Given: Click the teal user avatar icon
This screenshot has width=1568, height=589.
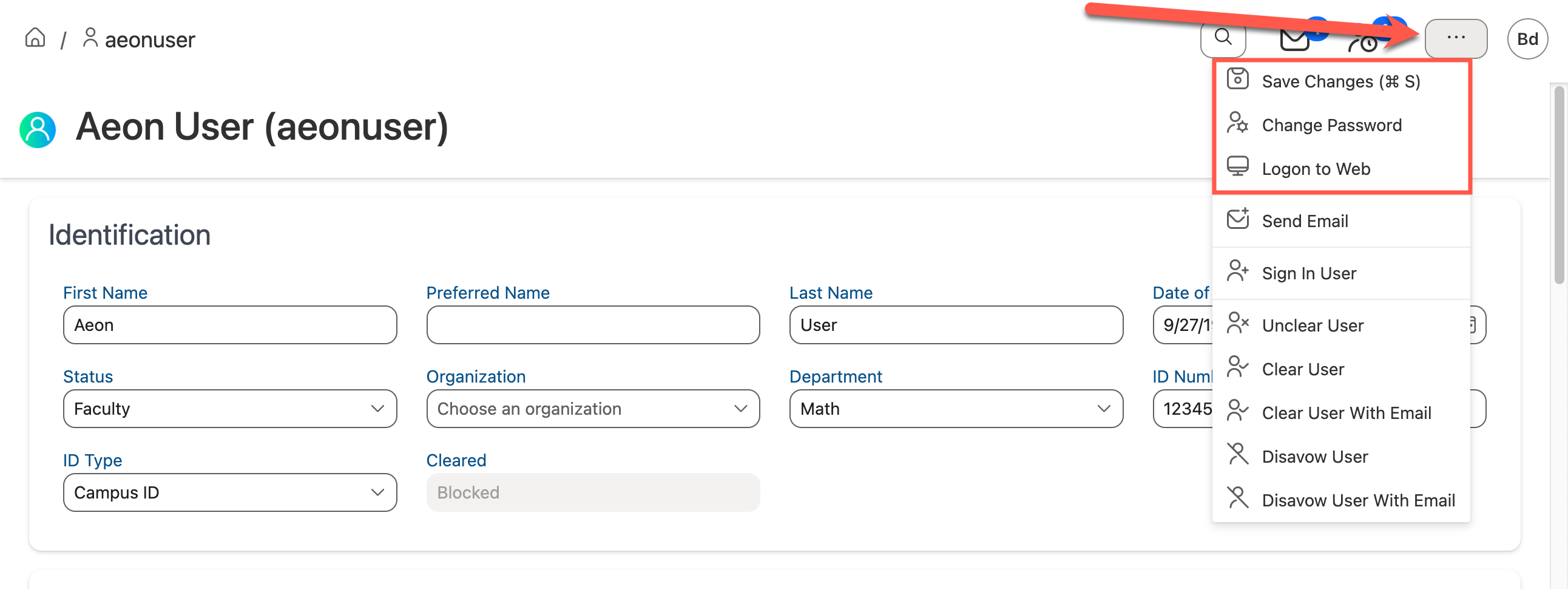Looking at the screenshot, I should click(x=38, y=129).
